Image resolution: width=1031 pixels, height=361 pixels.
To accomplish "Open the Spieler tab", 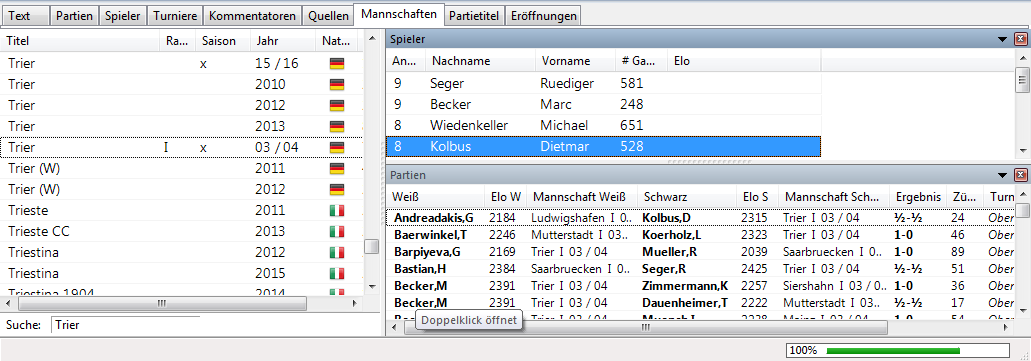I will pyautogui.click(x=122, y=15).
